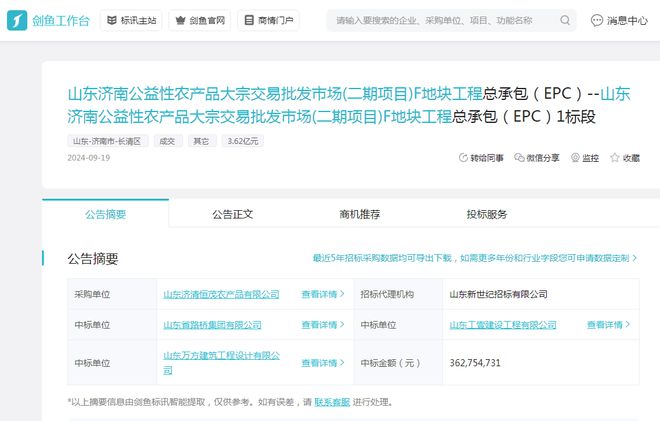The image size is (660, 421).
Task: Open 山东省路桥集团有限公司 link
Action: tap(213, 325)
